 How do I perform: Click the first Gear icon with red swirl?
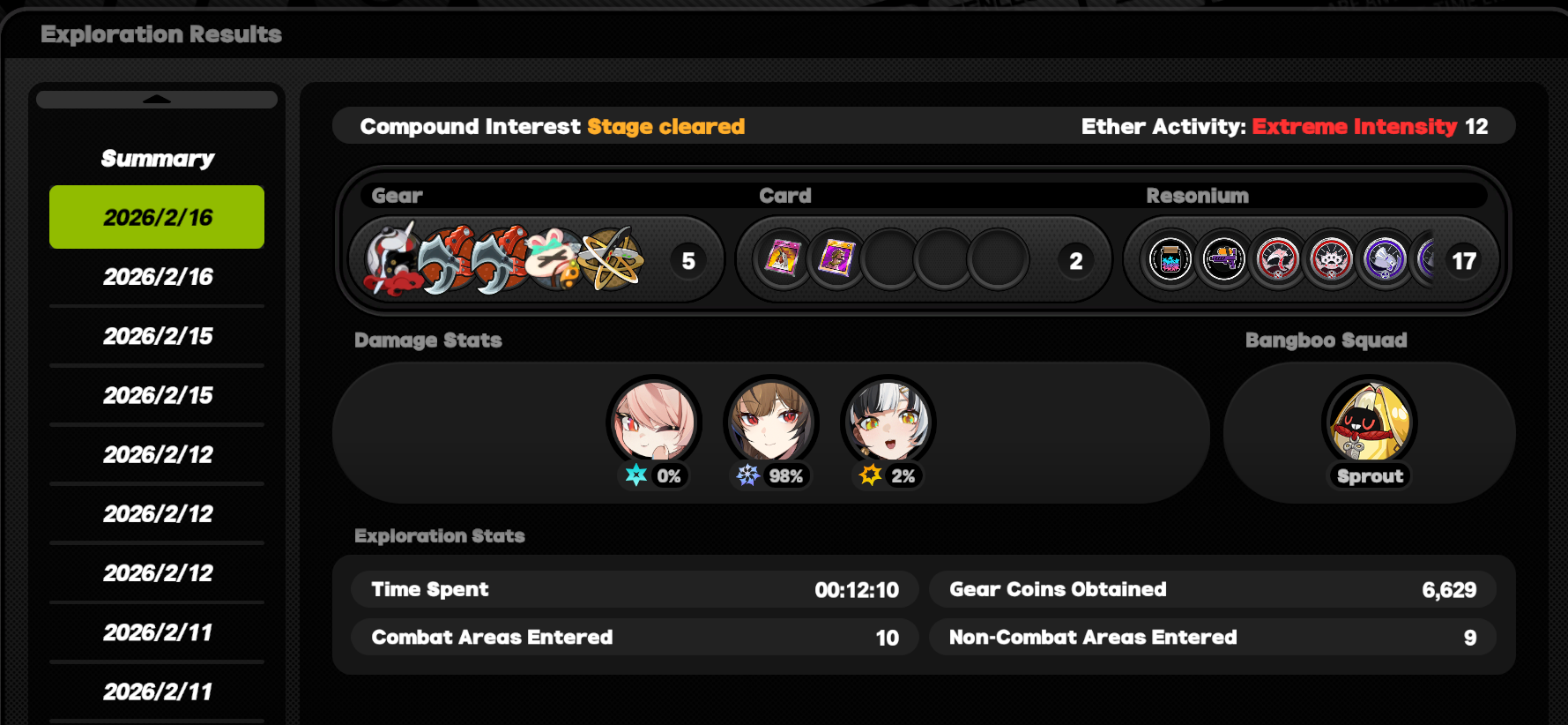pyautogui.click(x=391, y=260)
